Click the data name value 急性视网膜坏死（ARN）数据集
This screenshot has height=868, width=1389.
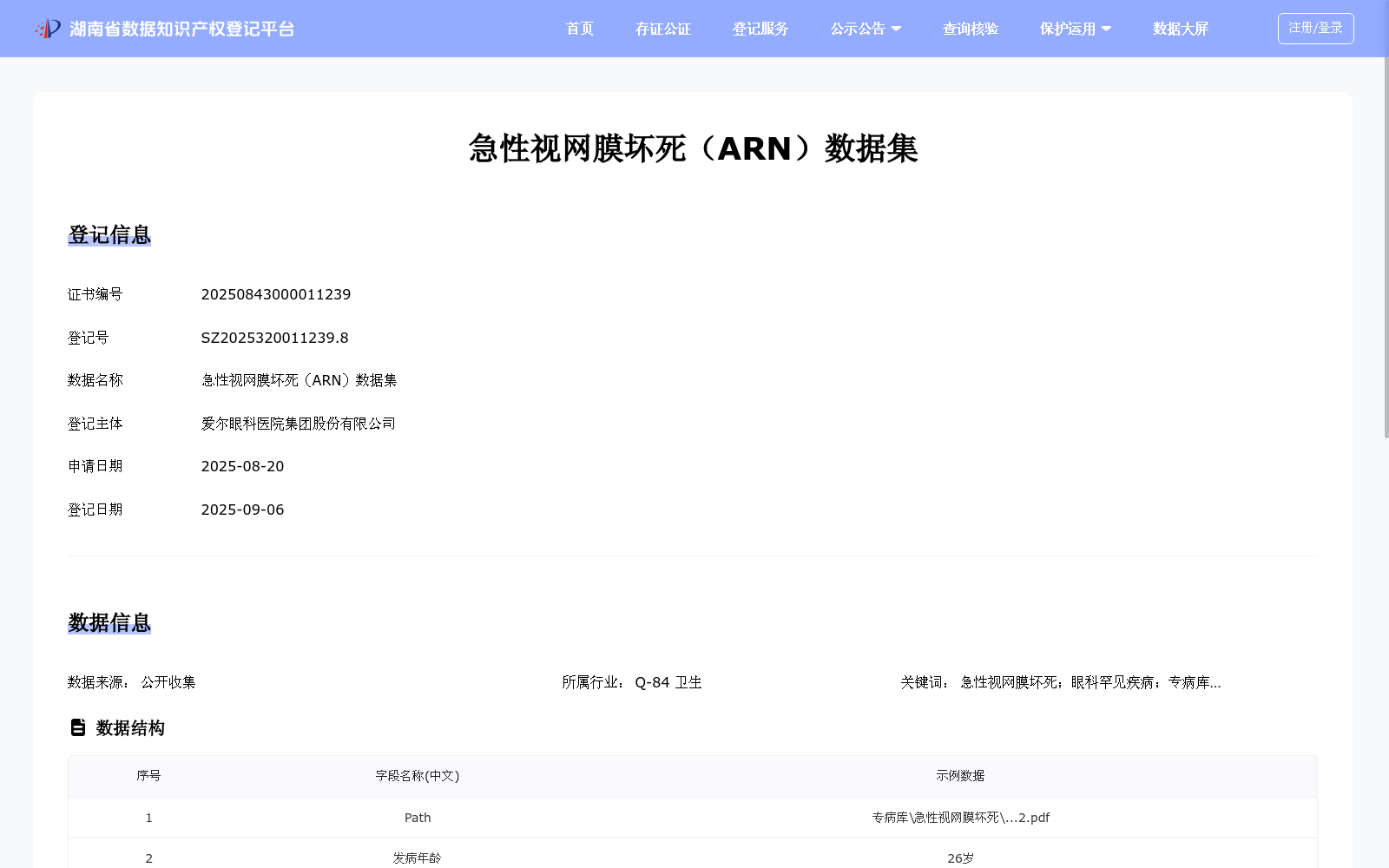[300, 380]
